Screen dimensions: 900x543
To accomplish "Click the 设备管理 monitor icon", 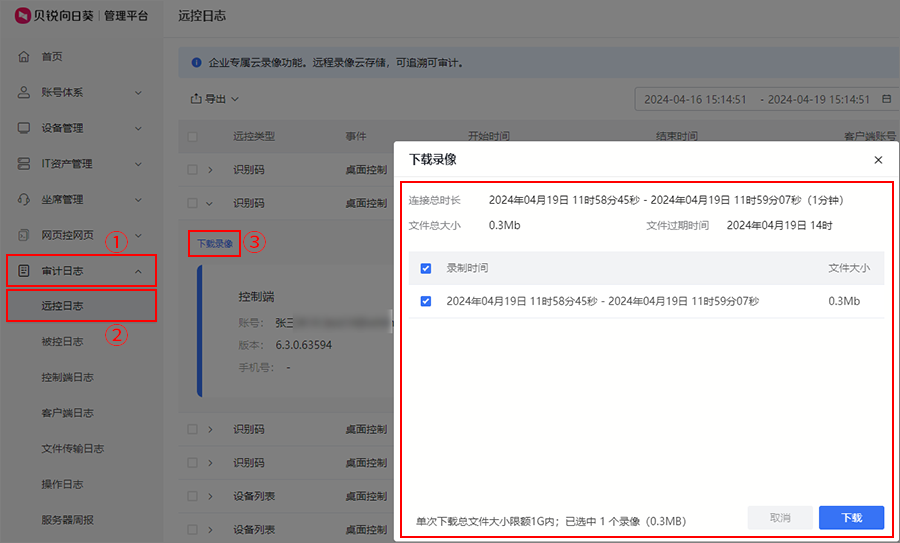I will [24, 128].
